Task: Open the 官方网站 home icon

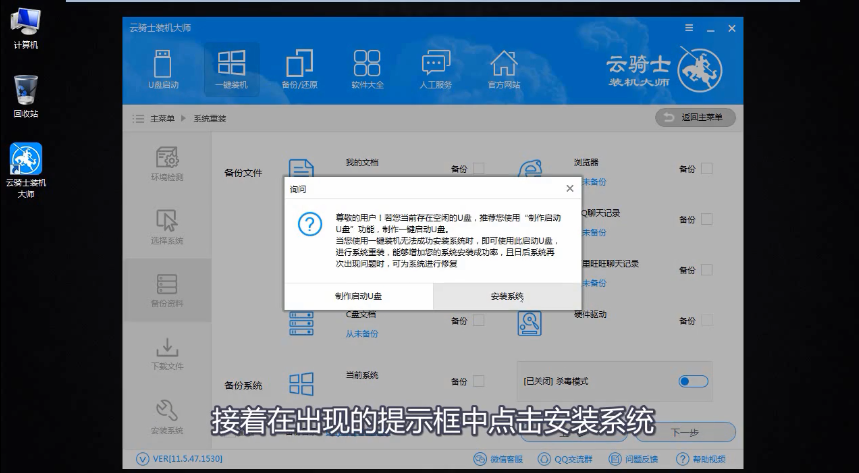Action: [x=504, y=70]
